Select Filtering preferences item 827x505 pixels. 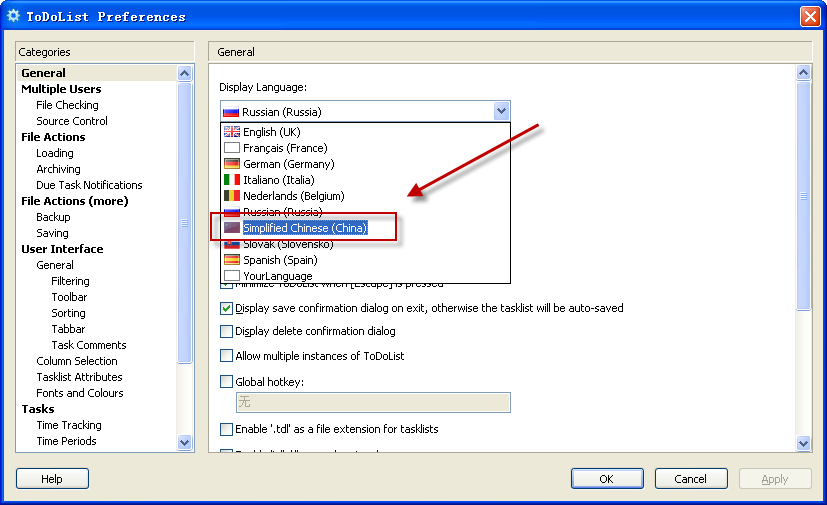tap(70, 281)
